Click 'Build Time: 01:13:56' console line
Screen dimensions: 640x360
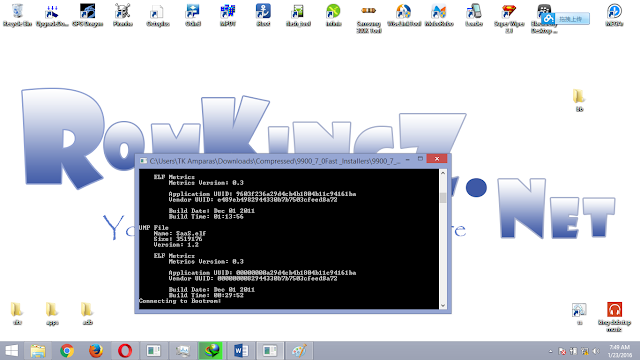pos(206,217)
